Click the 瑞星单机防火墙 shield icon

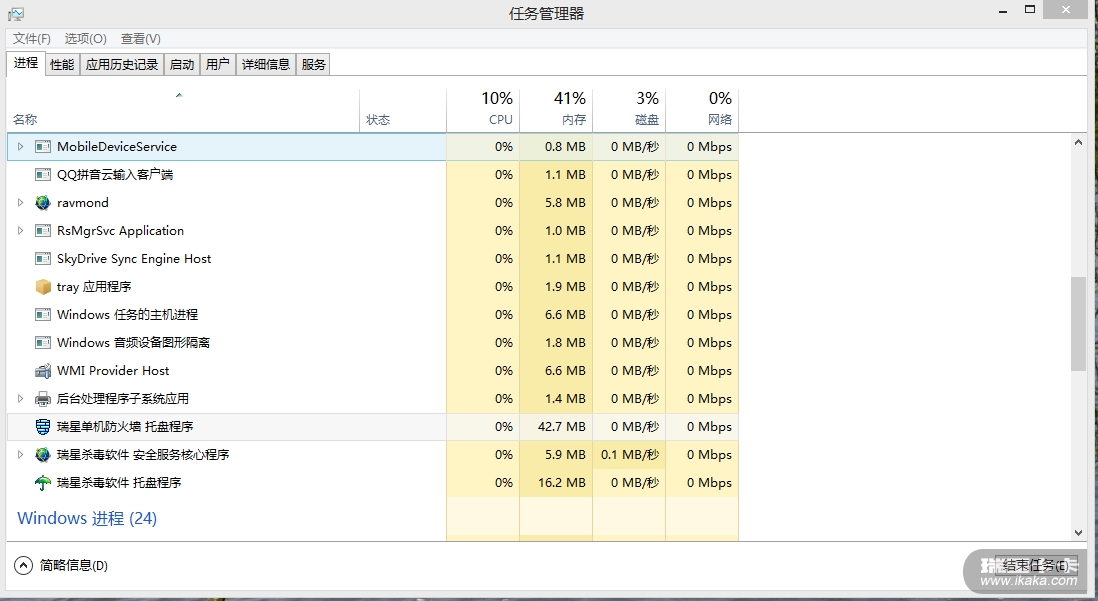click(x=43, y=427)
